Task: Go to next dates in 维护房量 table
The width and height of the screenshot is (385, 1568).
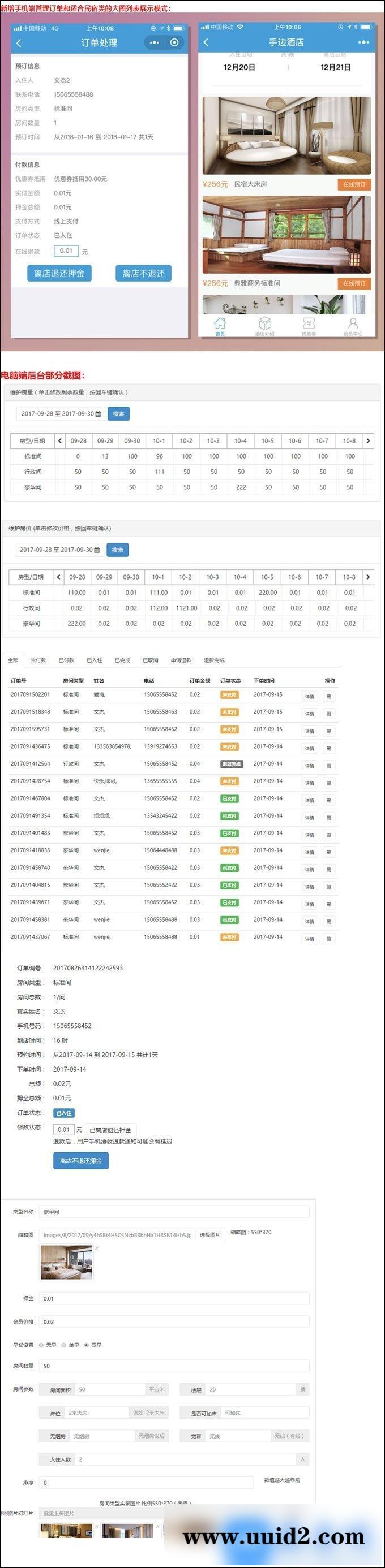Action: (x=368, y=440)
